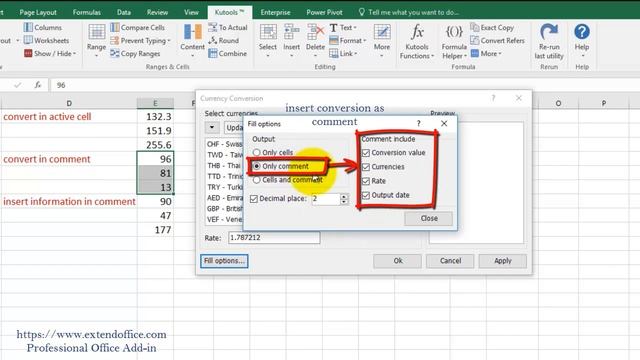Switch to Data tab
640x360 pixels.
(124, 12)
